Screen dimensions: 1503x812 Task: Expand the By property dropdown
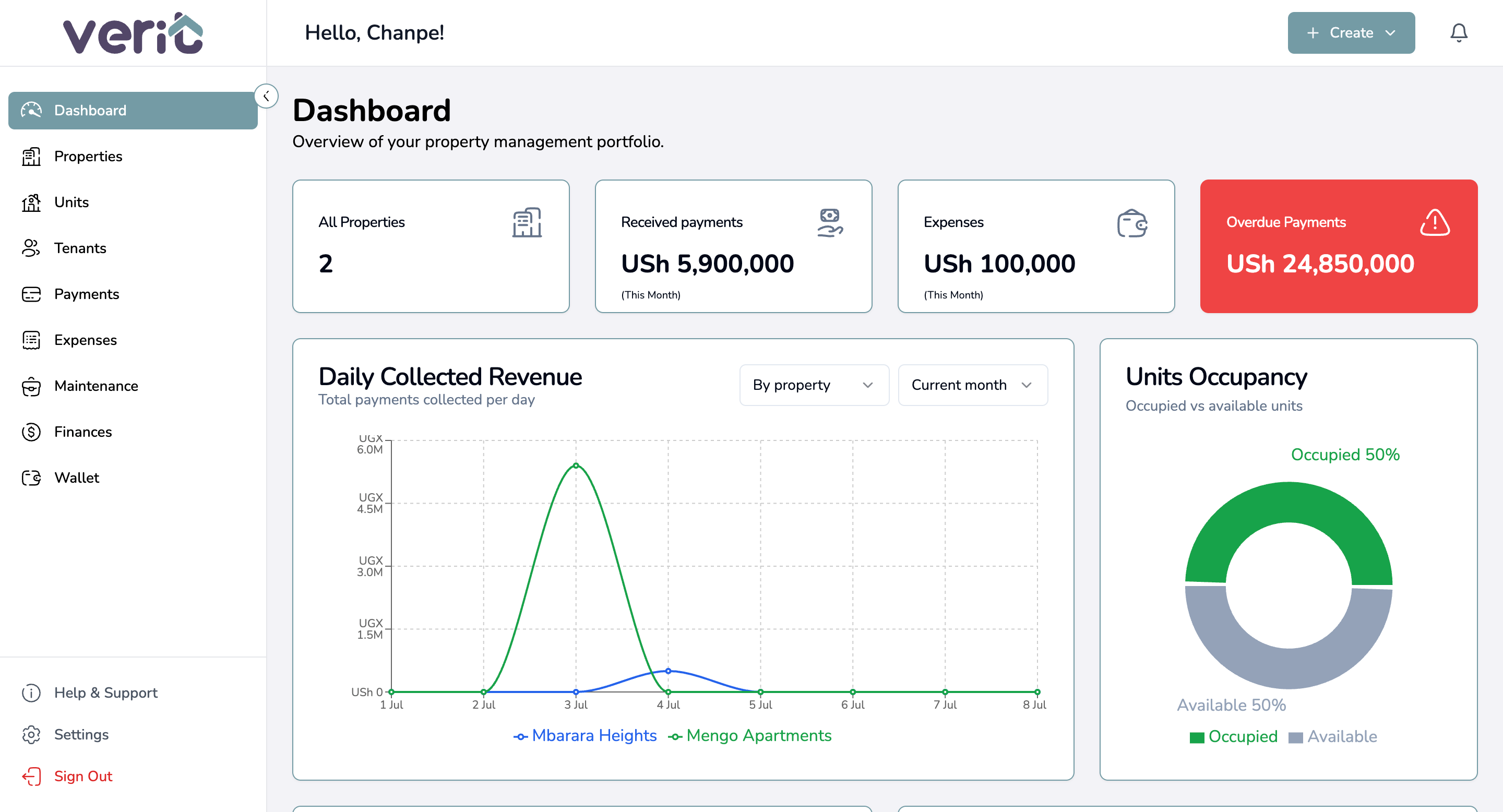(x=814, y=385)
